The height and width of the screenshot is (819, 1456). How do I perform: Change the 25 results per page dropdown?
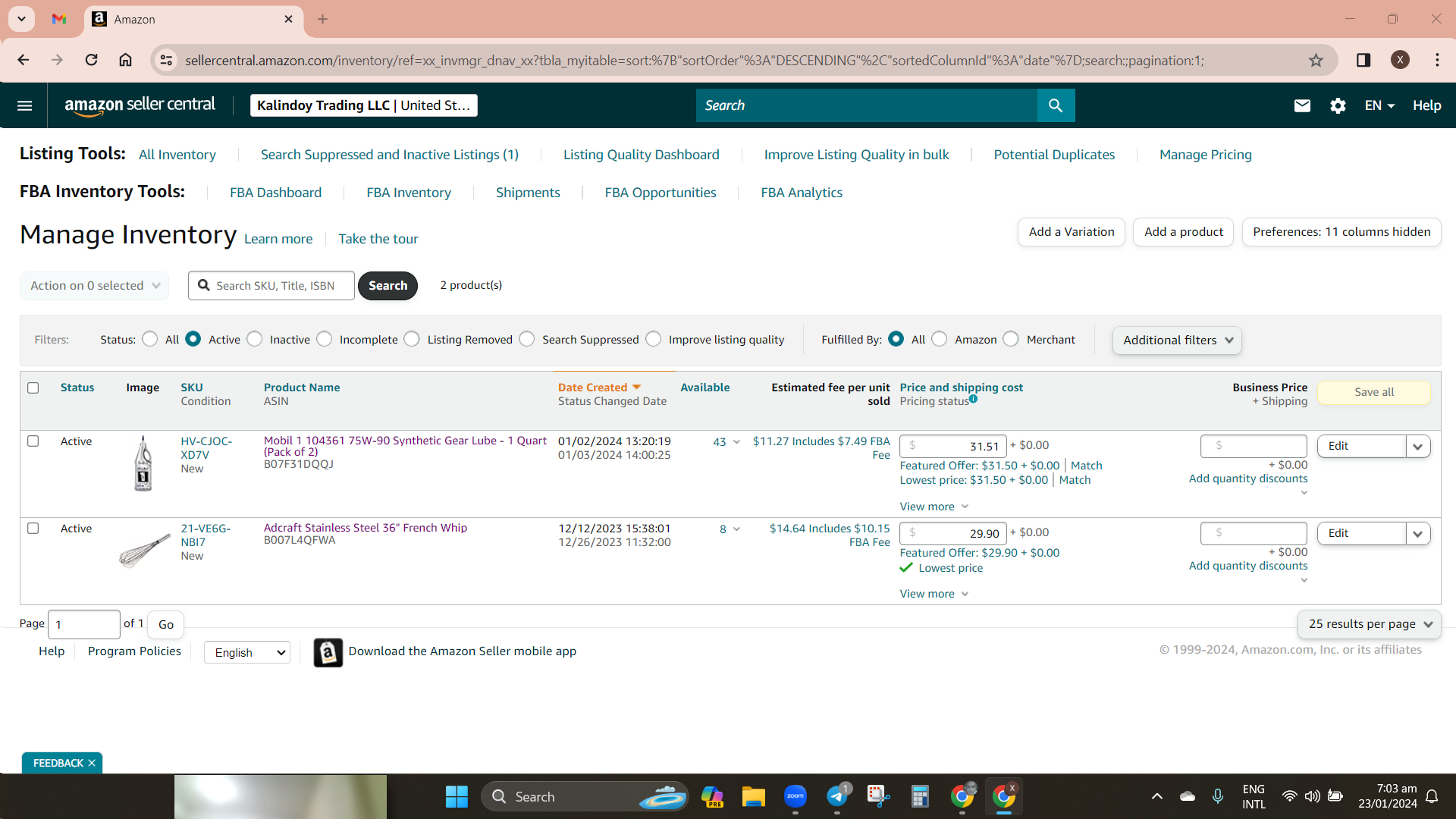pos(1369,624)
